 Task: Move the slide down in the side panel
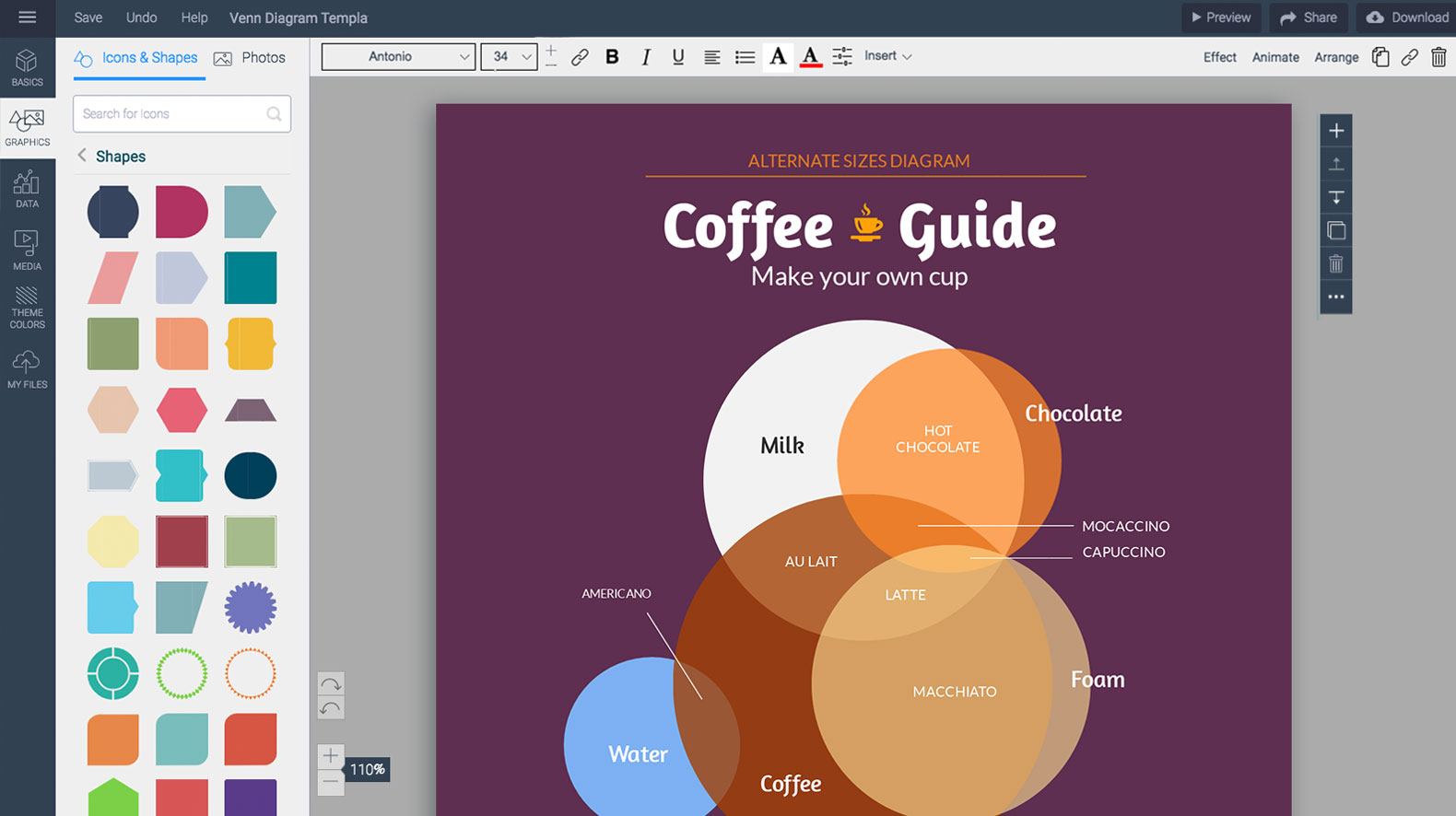click(1336, 197)
